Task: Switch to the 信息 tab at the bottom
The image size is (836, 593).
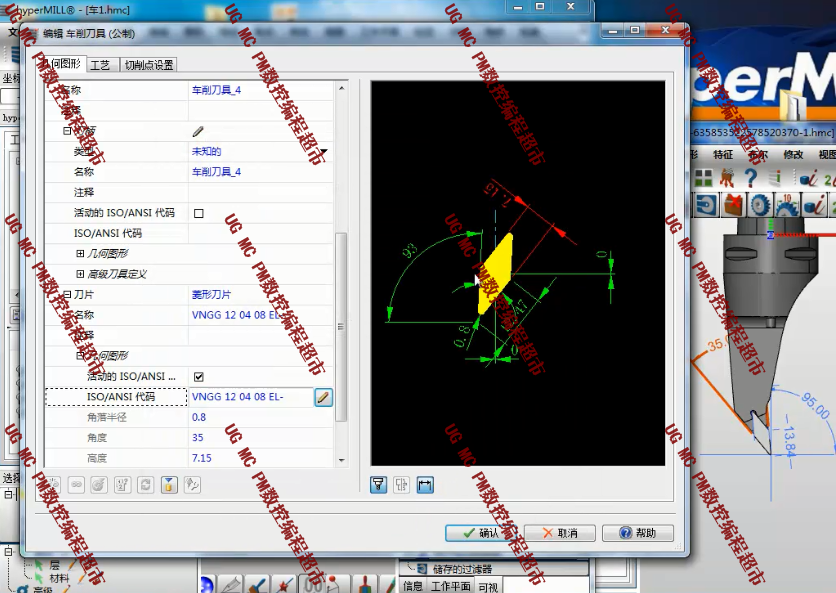Action: tap(413, 586)
